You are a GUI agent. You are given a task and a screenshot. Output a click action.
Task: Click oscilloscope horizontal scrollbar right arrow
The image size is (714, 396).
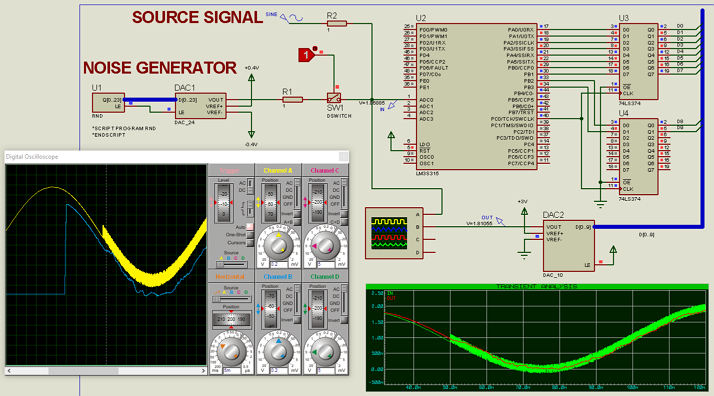[x=203, y=371]
